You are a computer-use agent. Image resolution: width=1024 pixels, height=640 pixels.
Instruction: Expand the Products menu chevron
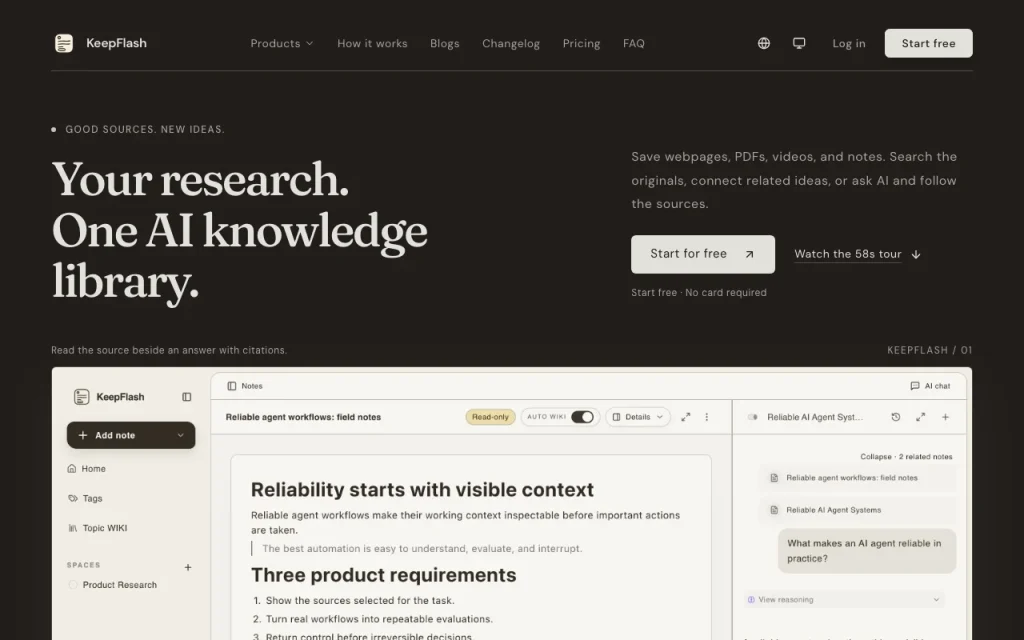tap(310, 44)
